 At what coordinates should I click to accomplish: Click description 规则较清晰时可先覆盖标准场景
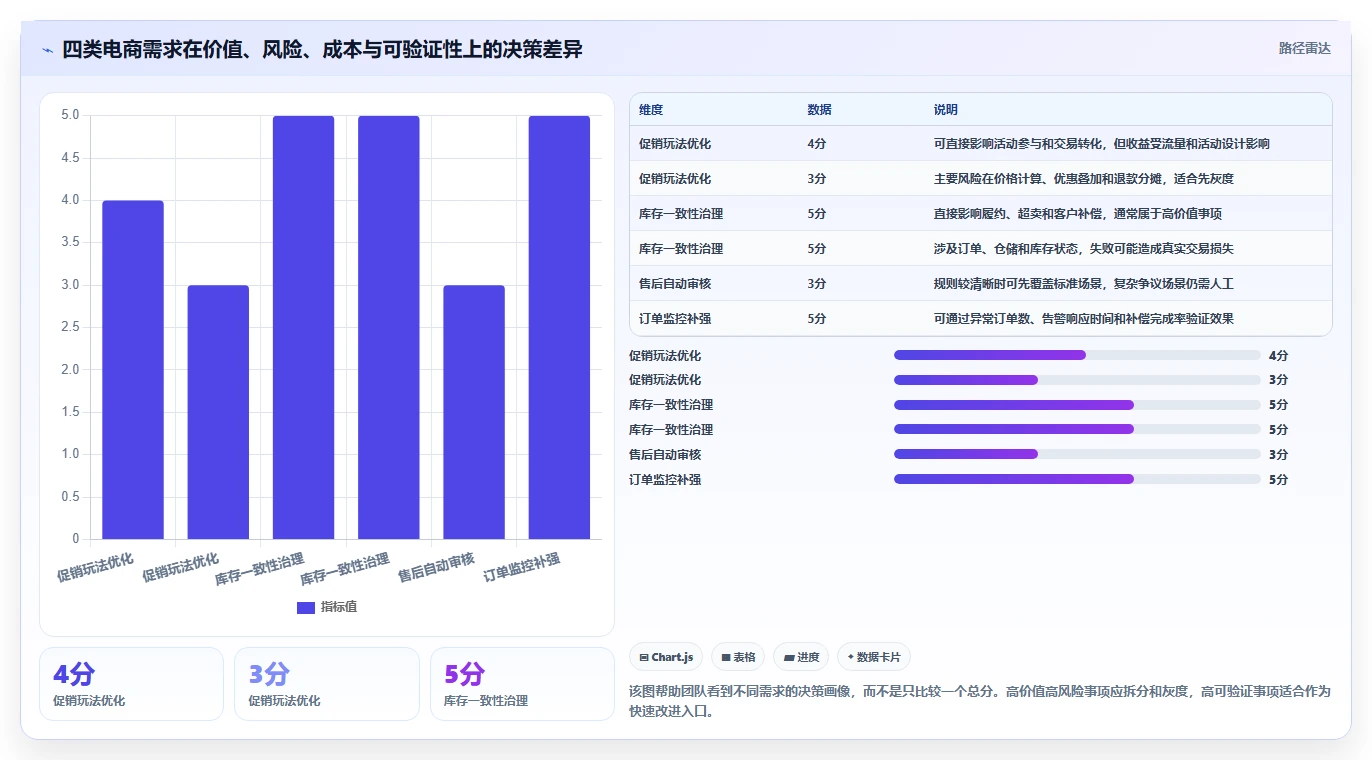[x=1084, y=284]
